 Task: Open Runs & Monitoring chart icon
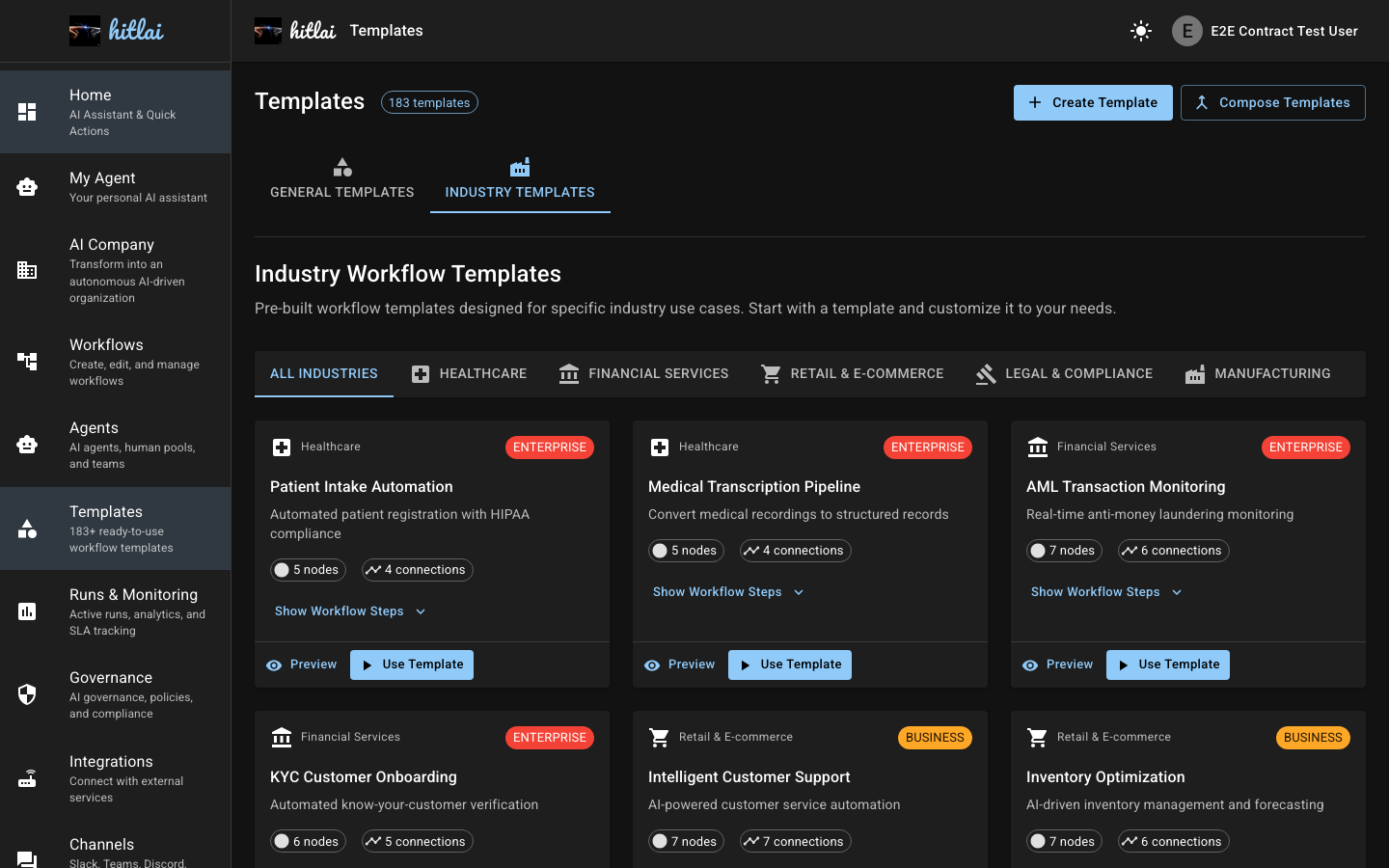[27, 611]
